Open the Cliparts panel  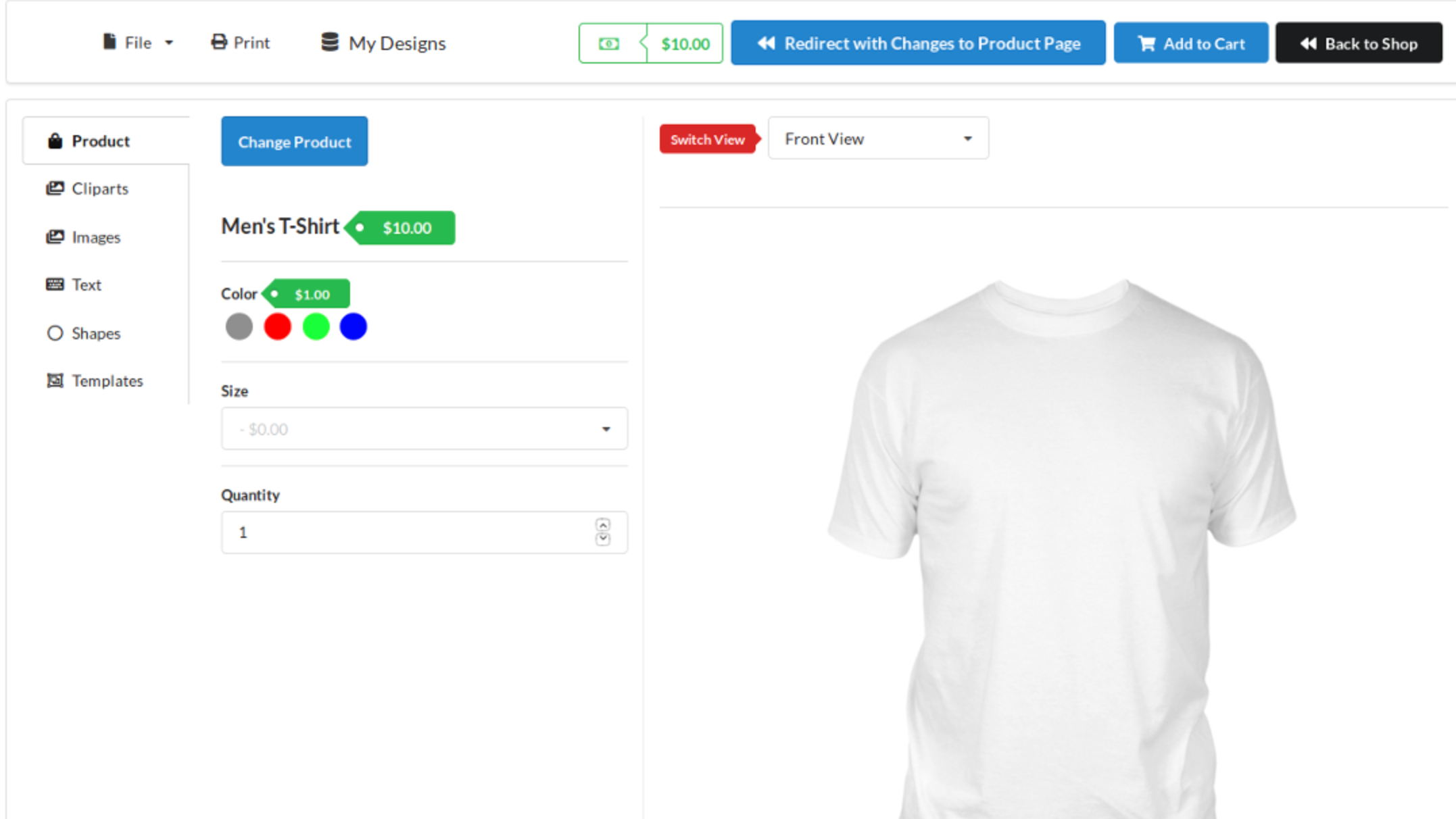[100, 189]
